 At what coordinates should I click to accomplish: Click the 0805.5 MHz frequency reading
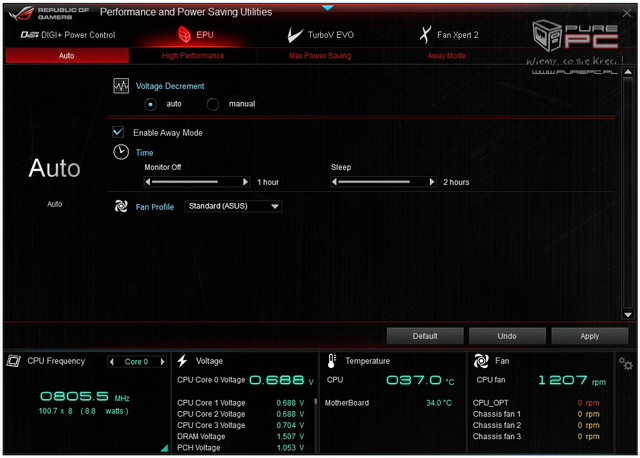point(85,396)
